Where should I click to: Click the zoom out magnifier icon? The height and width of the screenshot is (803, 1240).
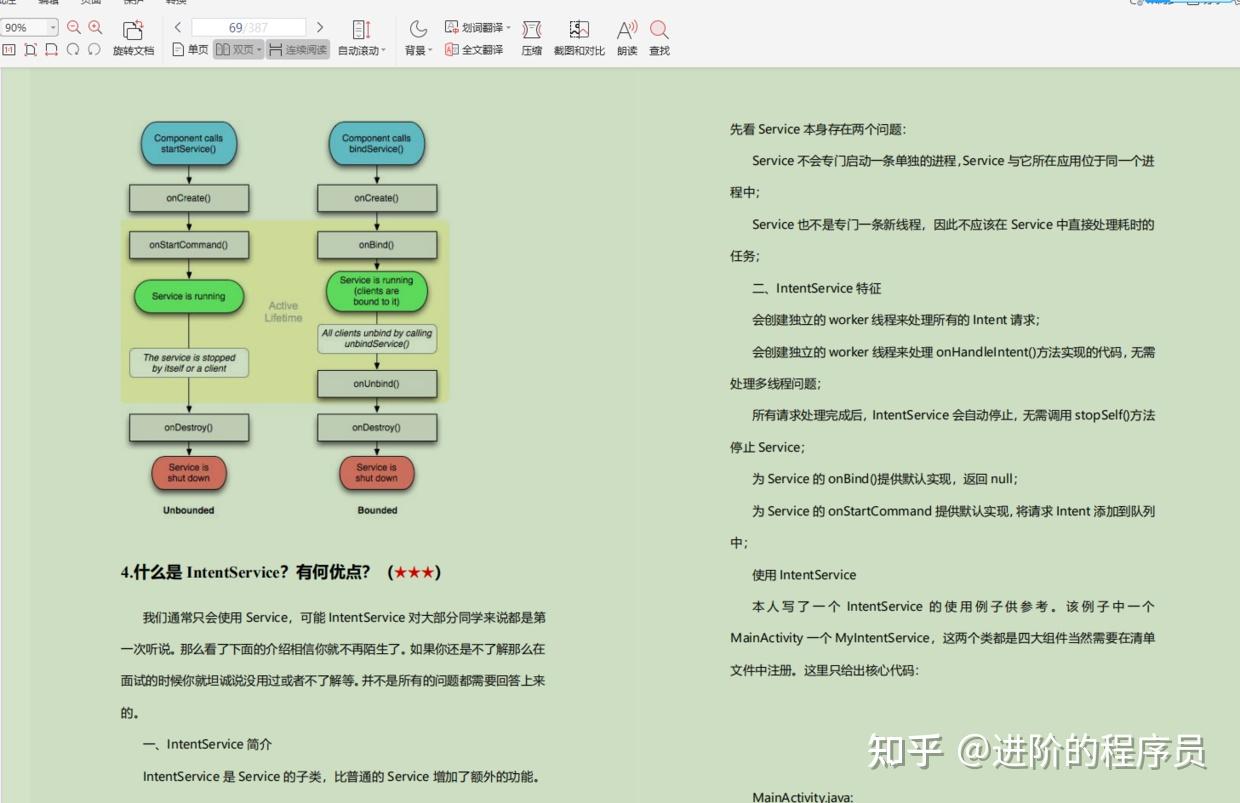click(x=73, y=28)
